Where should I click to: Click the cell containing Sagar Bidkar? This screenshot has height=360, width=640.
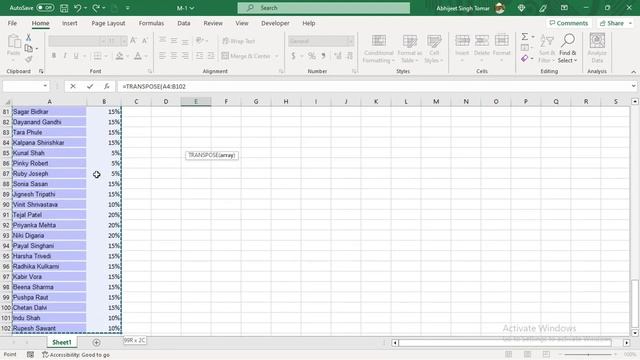click(x=49, y=112)
